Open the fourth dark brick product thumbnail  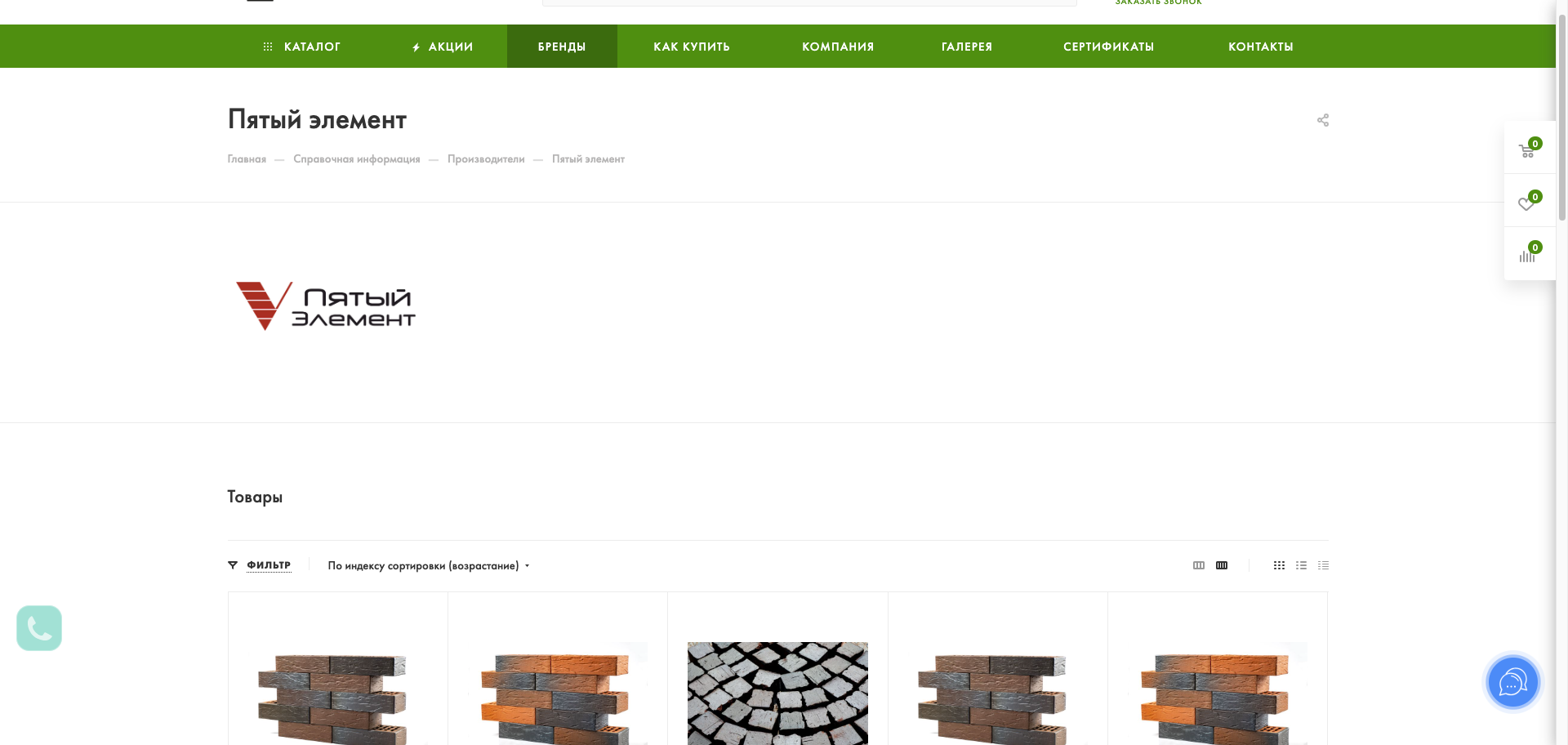pyautogui.click(x=997, y=694)
